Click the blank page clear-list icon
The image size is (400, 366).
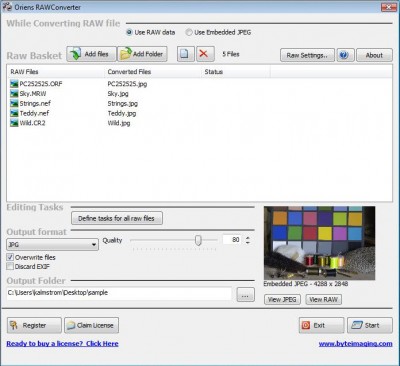point(186,54)
